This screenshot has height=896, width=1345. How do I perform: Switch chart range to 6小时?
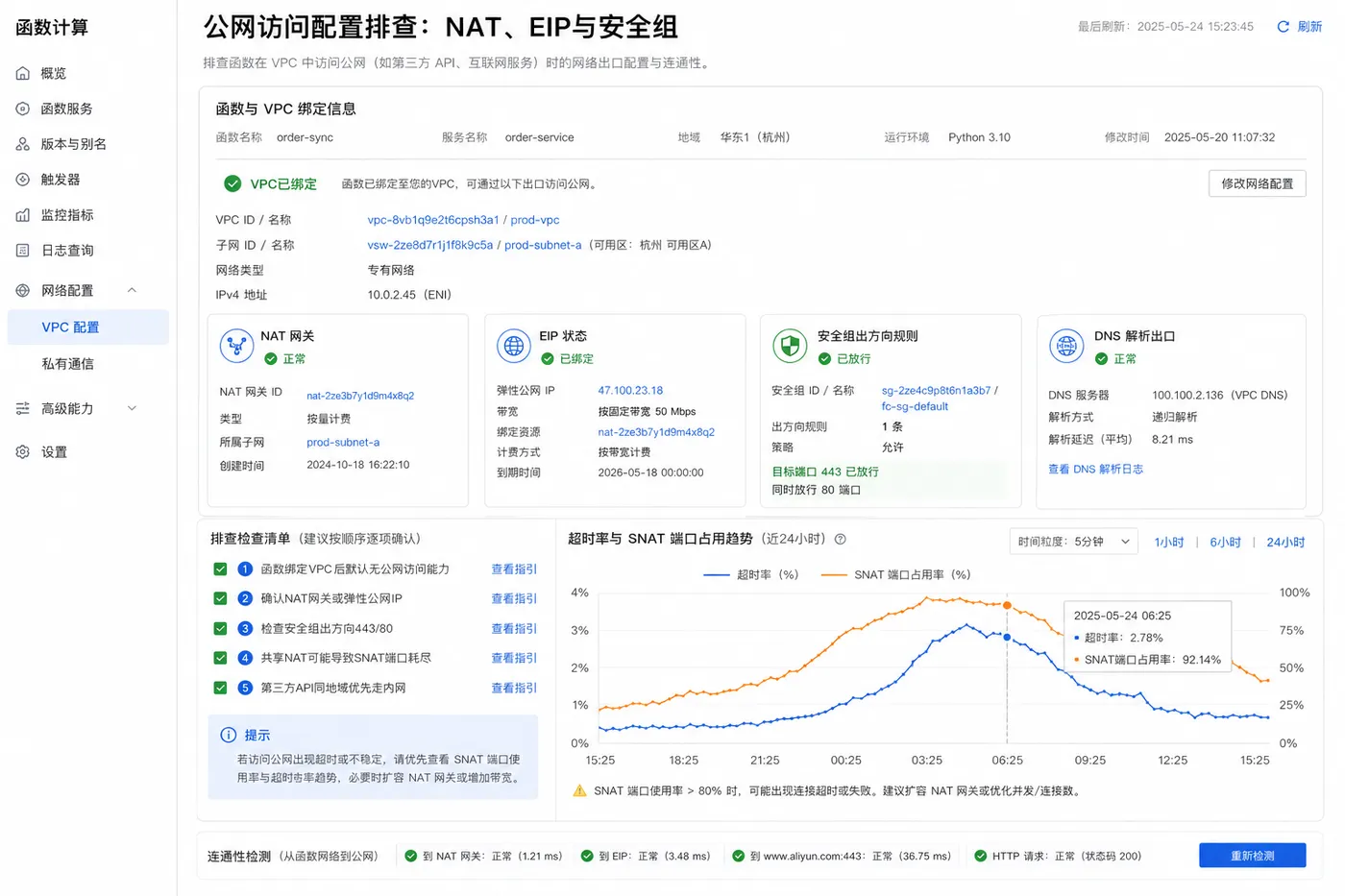(x=1225, y=543)
